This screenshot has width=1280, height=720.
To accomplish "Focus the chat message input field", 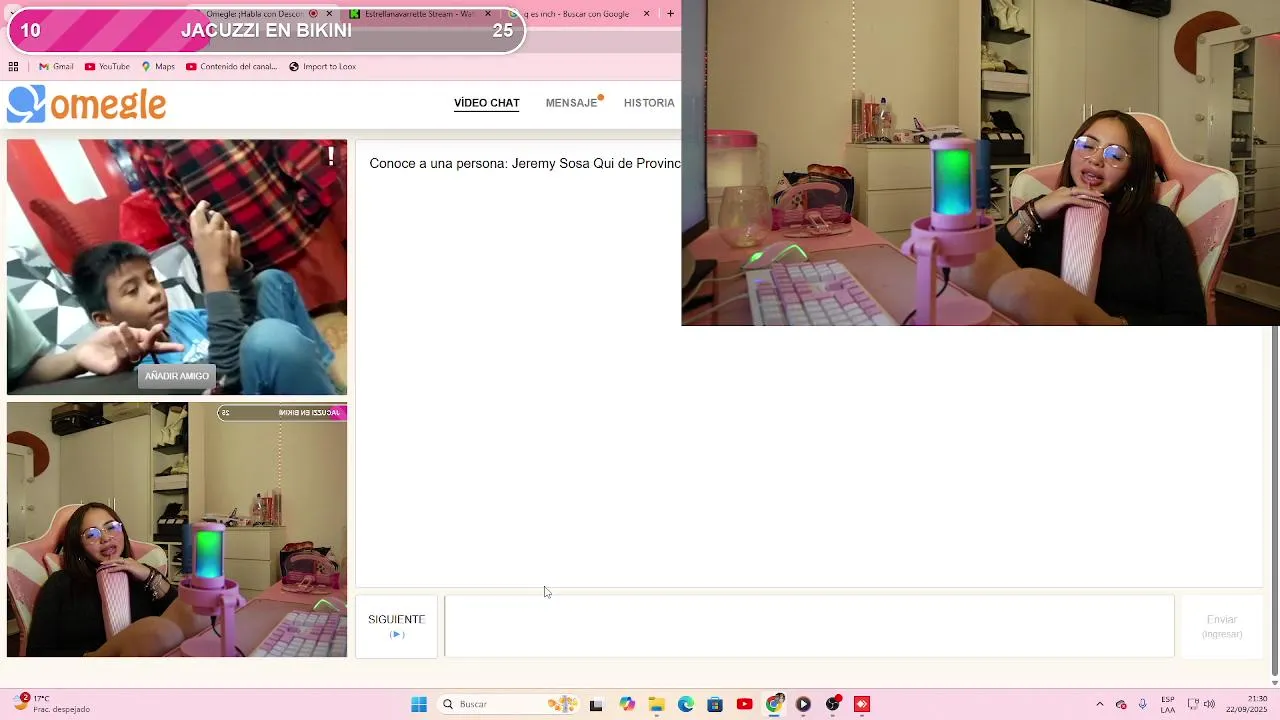I will [x=809, y=626].
